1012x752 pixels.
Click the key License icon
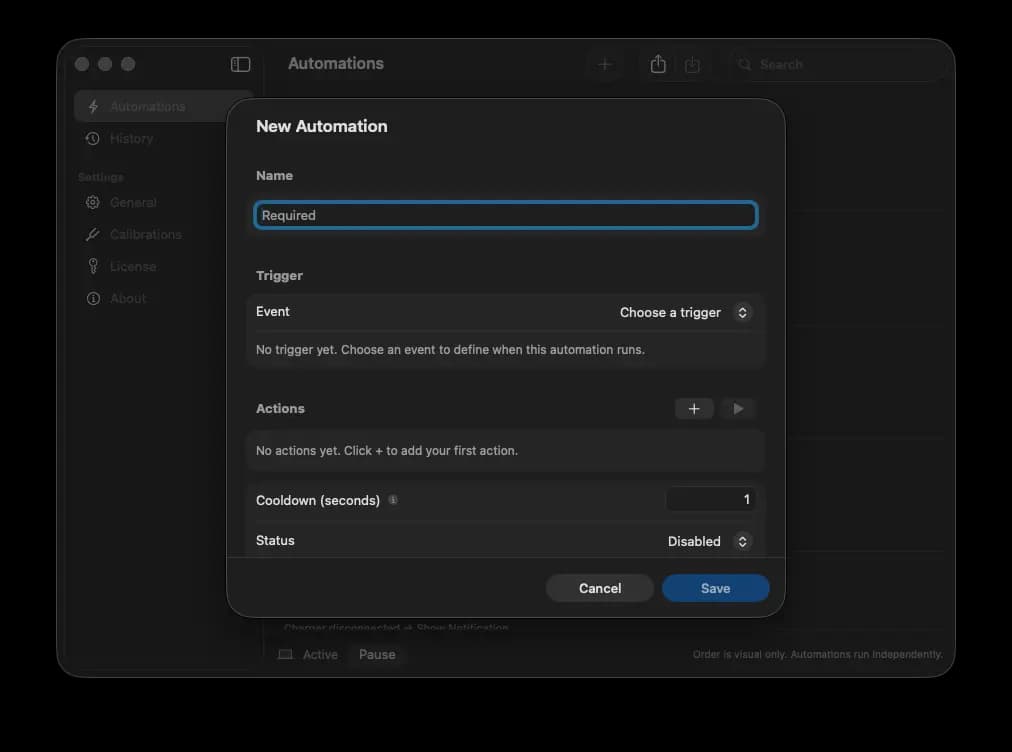[93, 266]
